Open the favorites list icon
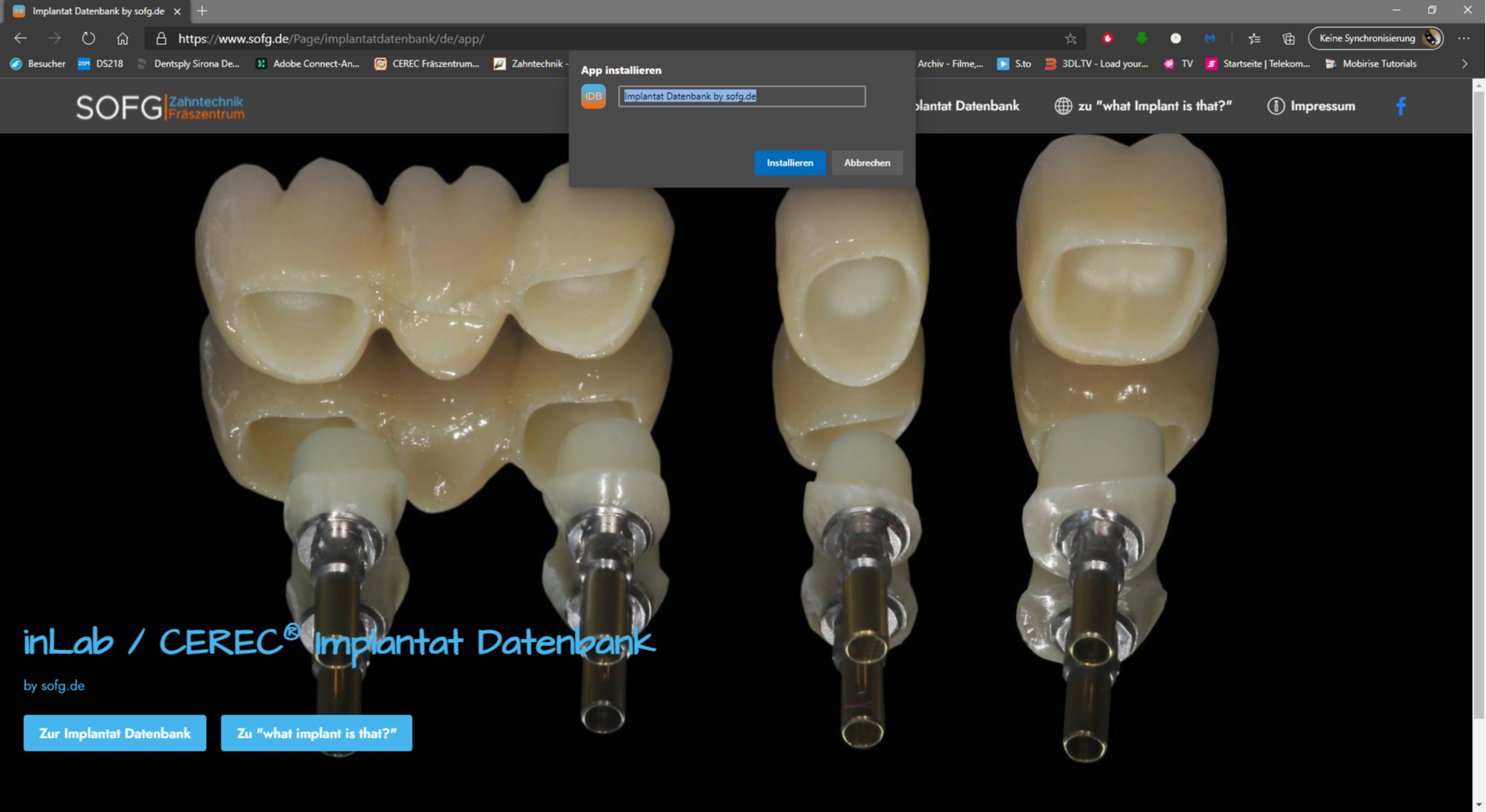 tap(1254, 38)
